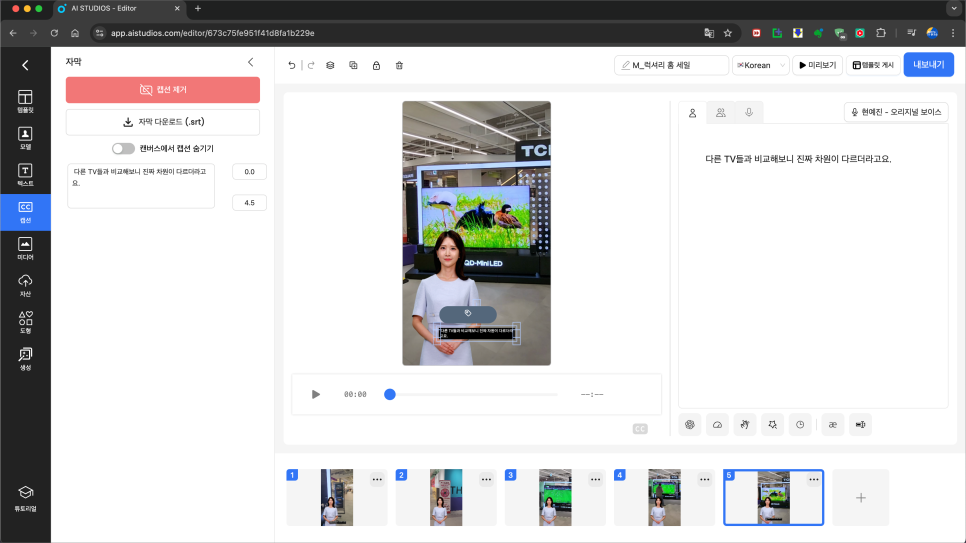Viewport: 966px width, 543px height.
Task: Select scene 1 thumbnail
Action: (336, 497)
